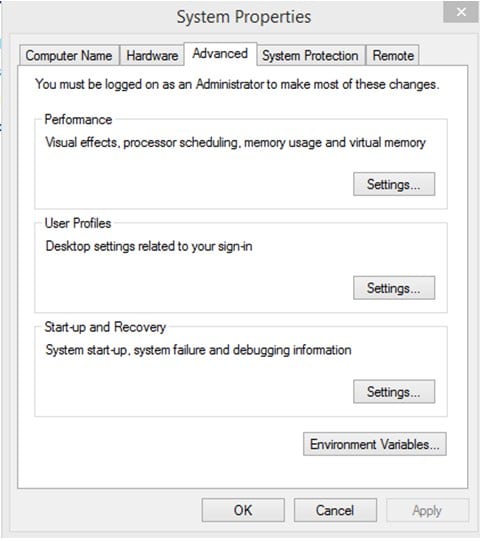Close the System Properties window
Screen dimensions: 480x541
tap(461, 12)
